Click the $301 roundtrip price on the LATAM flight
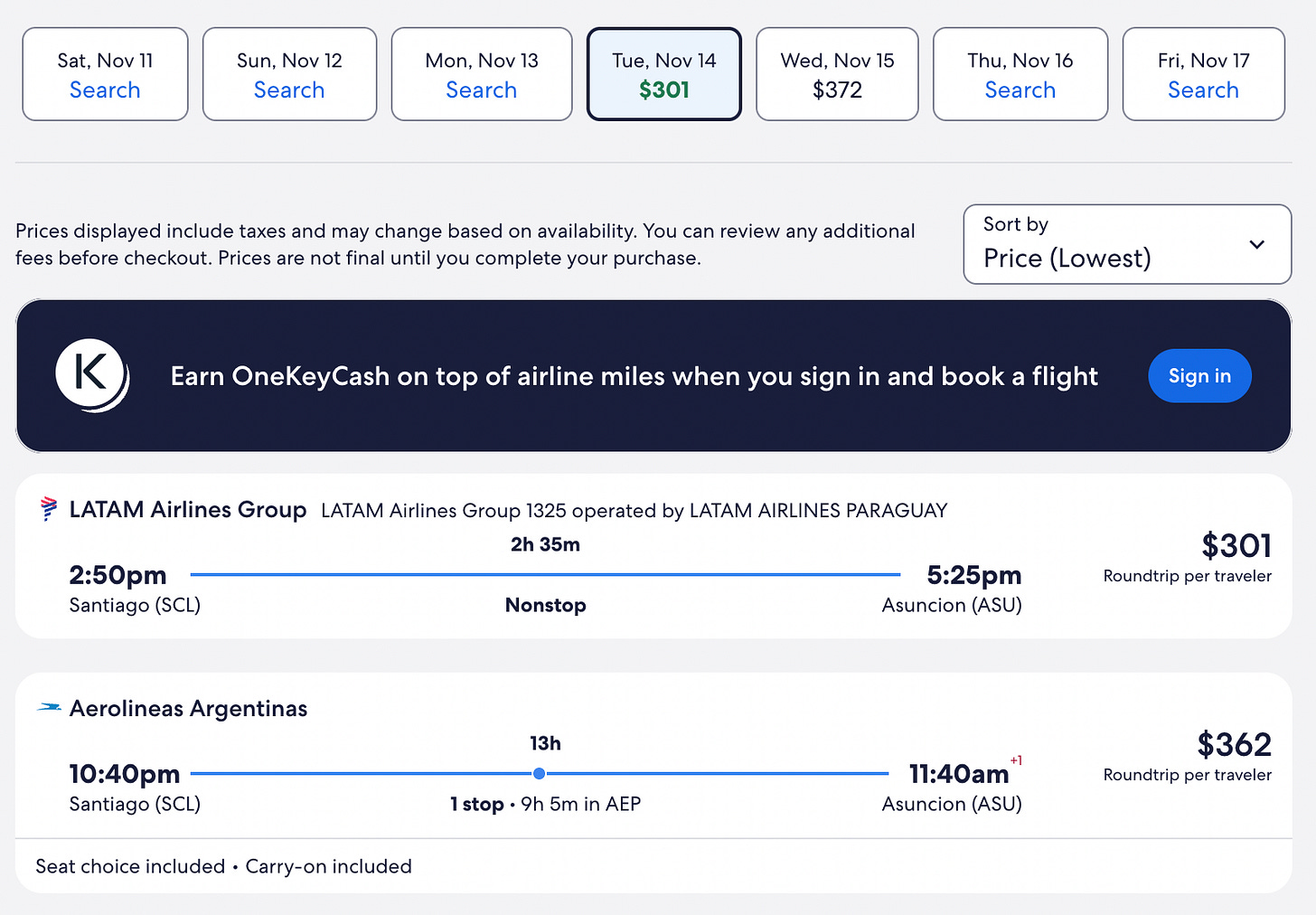Viewport: 1316px width, 915px height. [x=1236, y=545]
